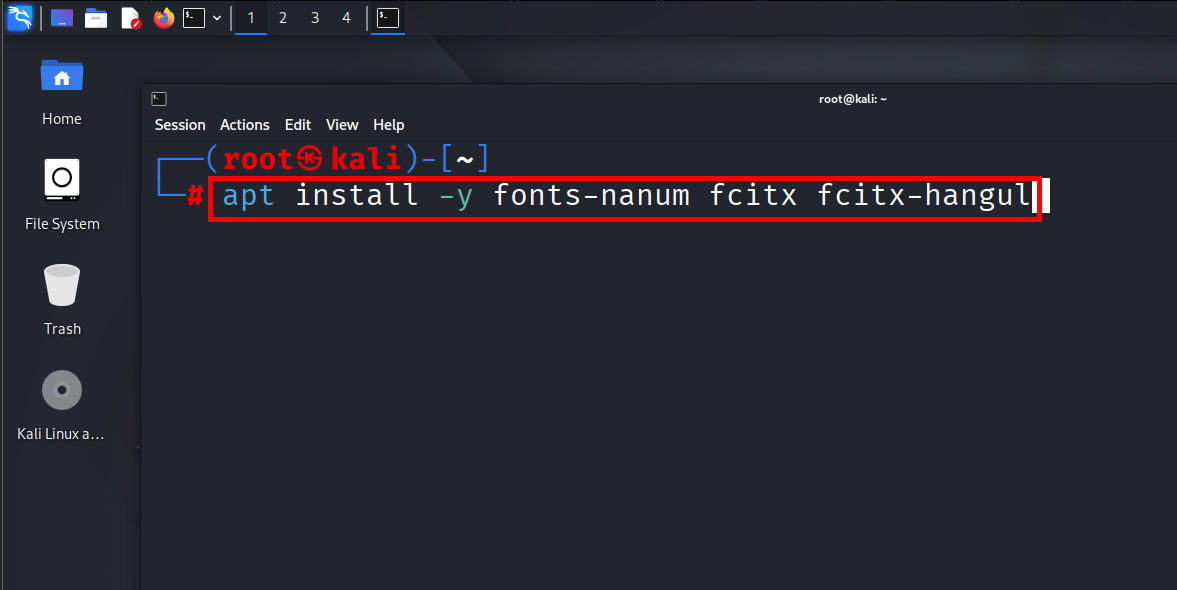
Task: Launch text editor from panel
Action: pyautogui.click(x=131, y=18)
